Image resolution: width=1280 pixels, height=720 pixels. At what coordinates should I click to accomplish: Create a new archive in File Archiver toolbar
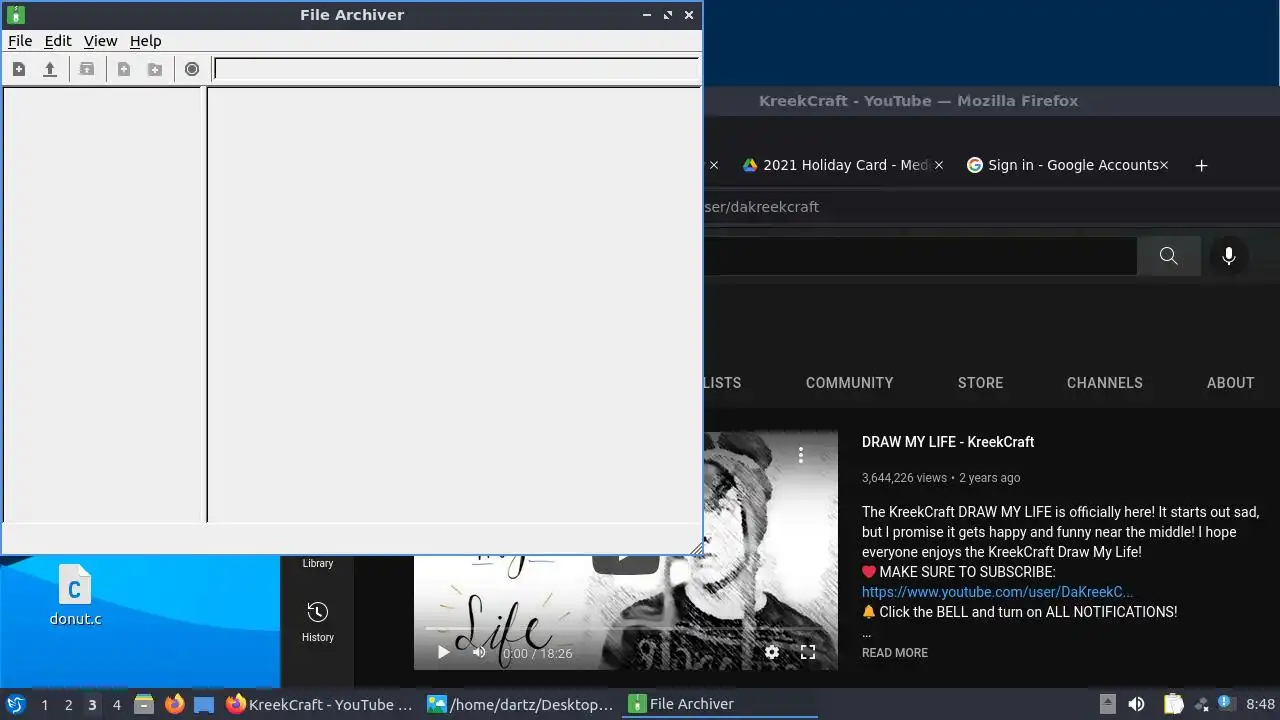(x=19, y=69)
